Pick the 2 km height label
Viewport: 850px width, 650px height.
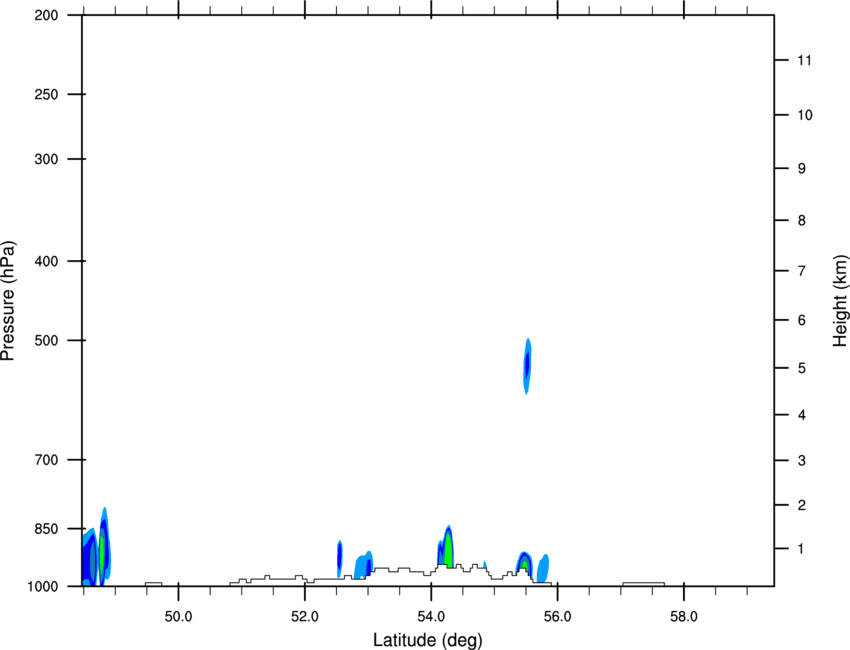(x=802, y=505)
